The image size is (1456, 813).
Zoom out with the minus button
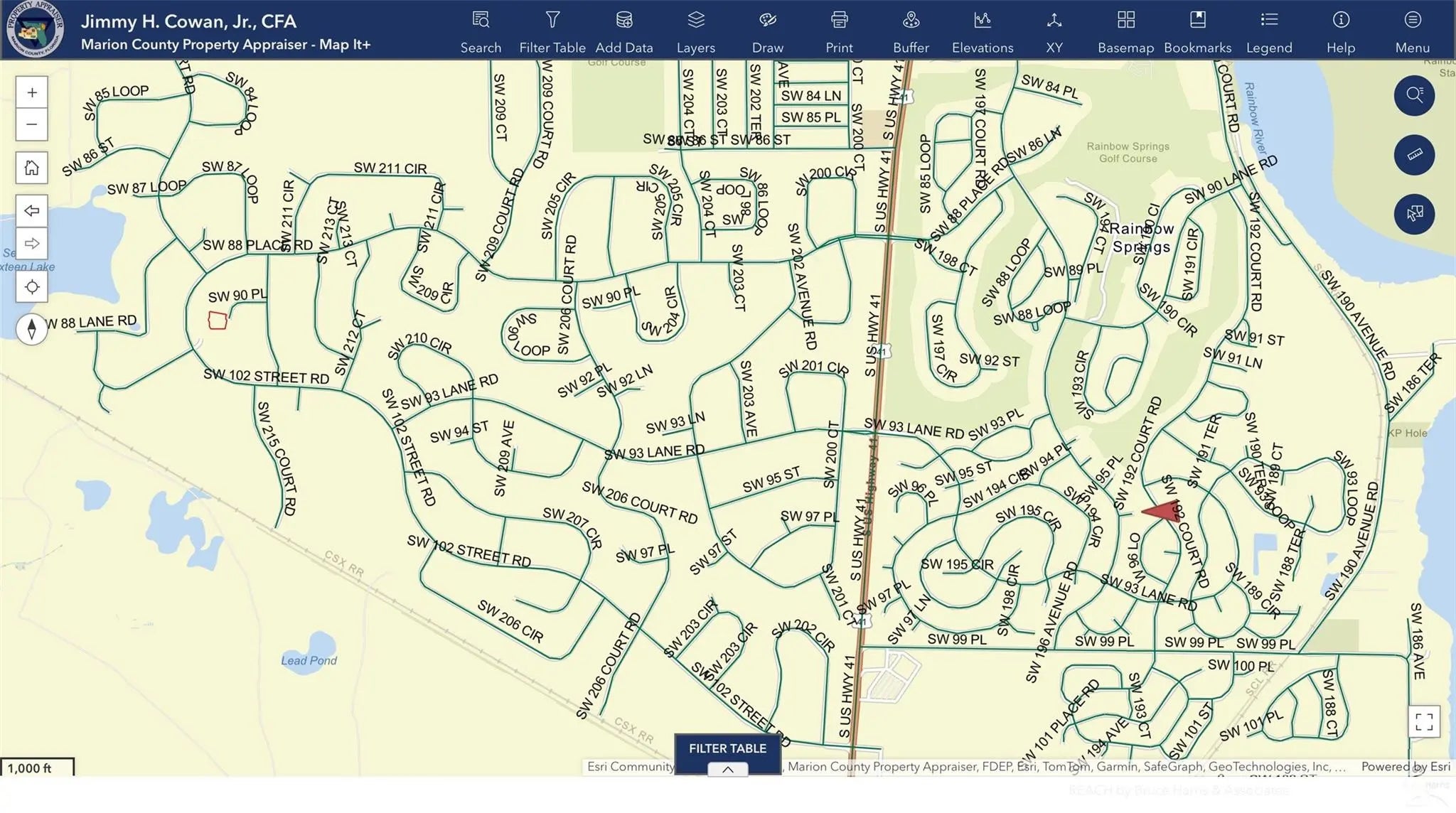[32, 124]
